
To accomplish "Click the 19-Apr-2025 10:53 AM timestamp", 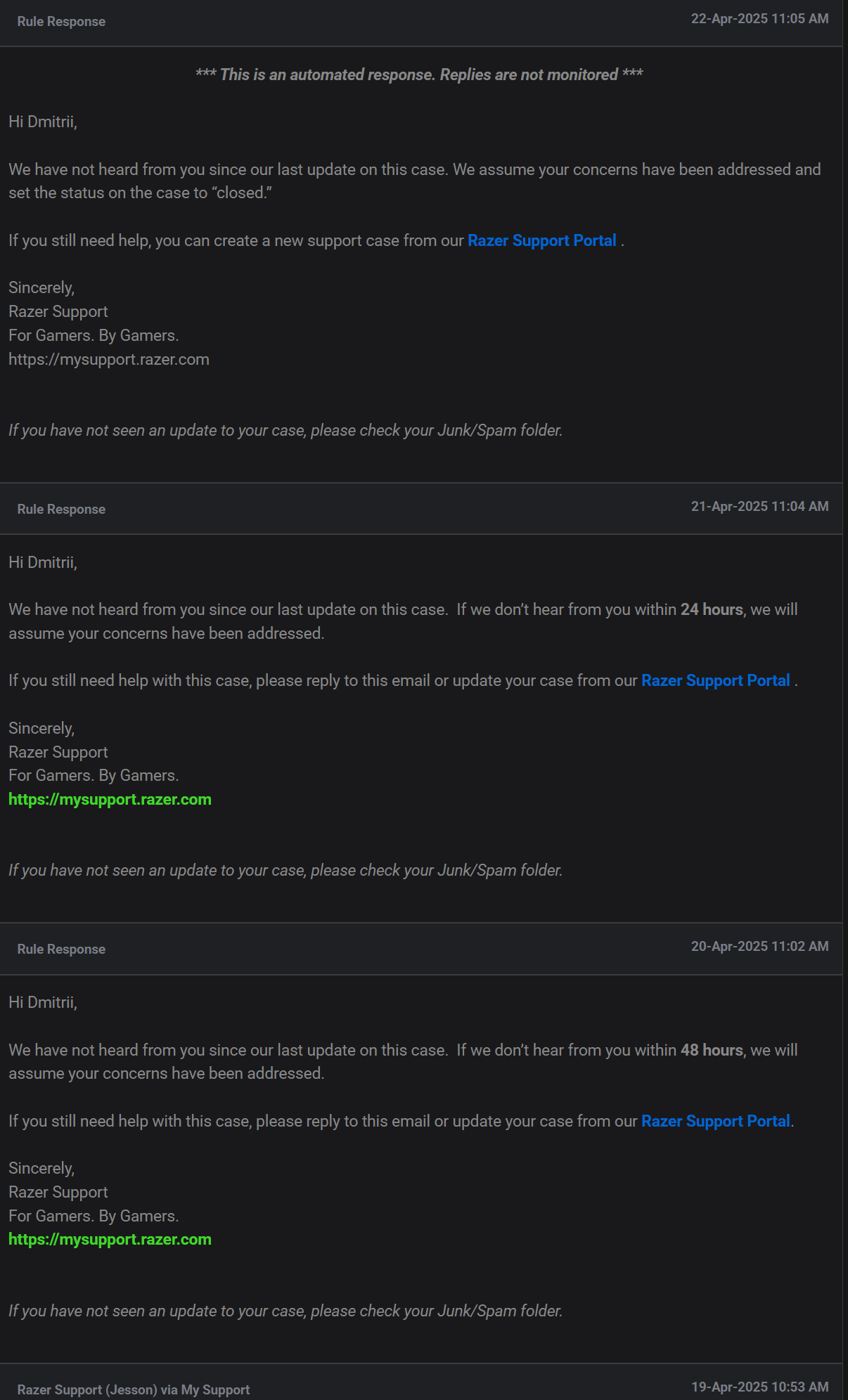I will pos(759,1387).
